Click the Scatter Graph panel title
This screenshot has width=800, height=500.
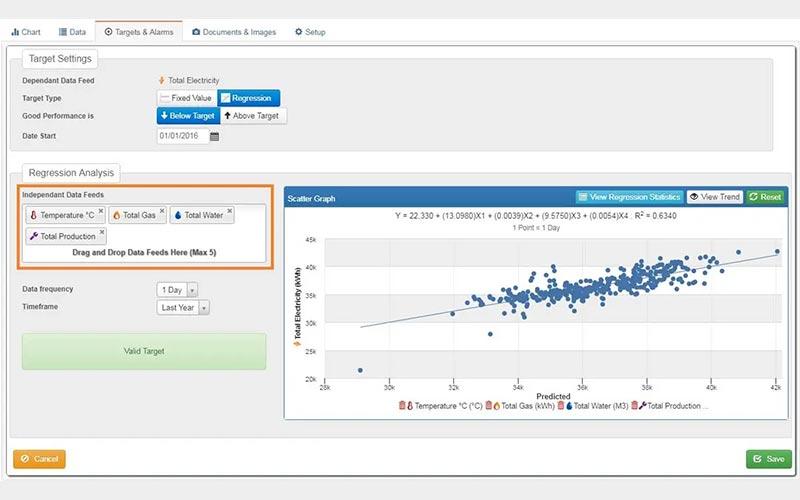(x=311, y=198)
